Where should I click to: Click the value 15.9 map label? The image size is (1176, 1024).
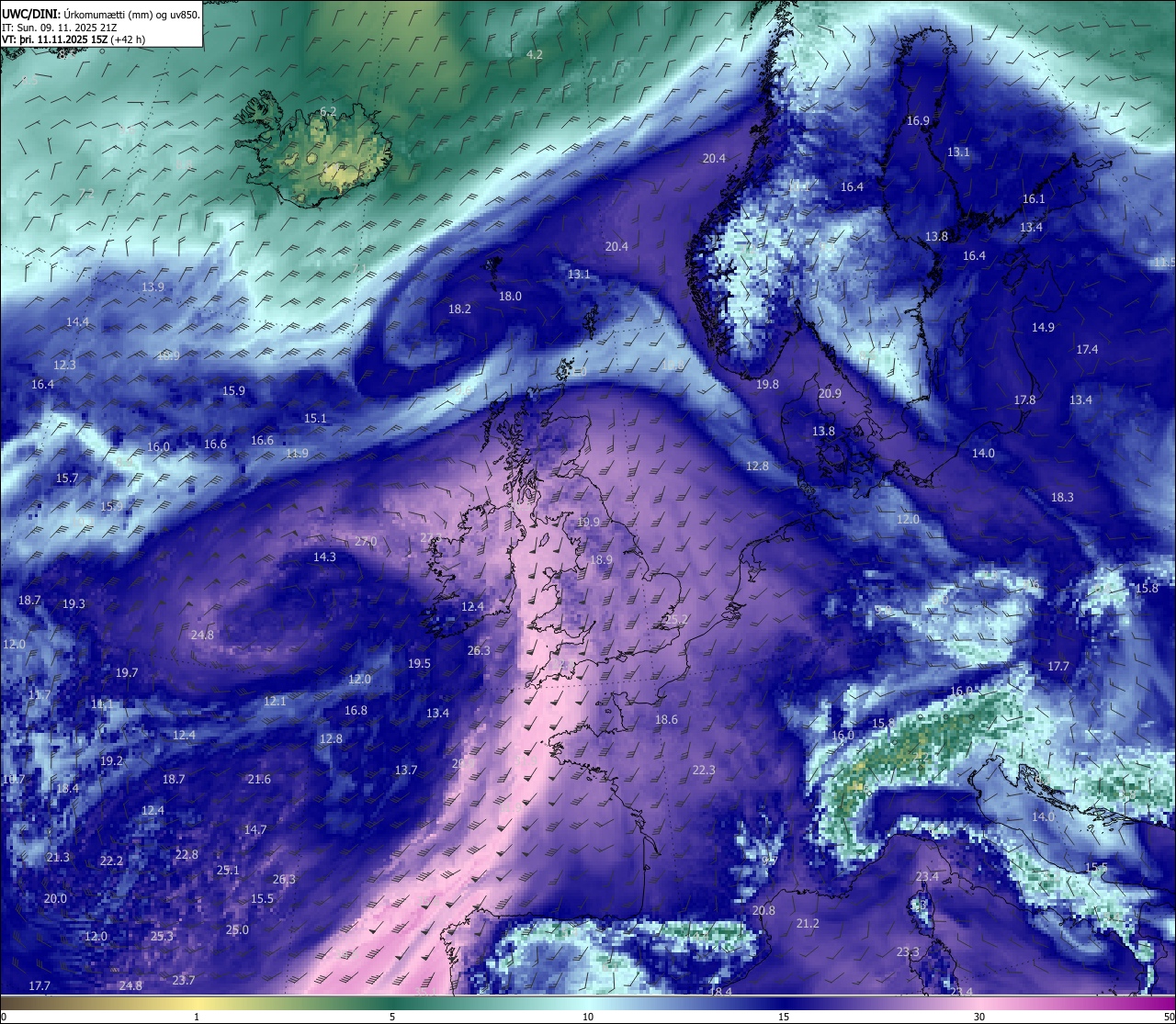(x=233, y=390)
